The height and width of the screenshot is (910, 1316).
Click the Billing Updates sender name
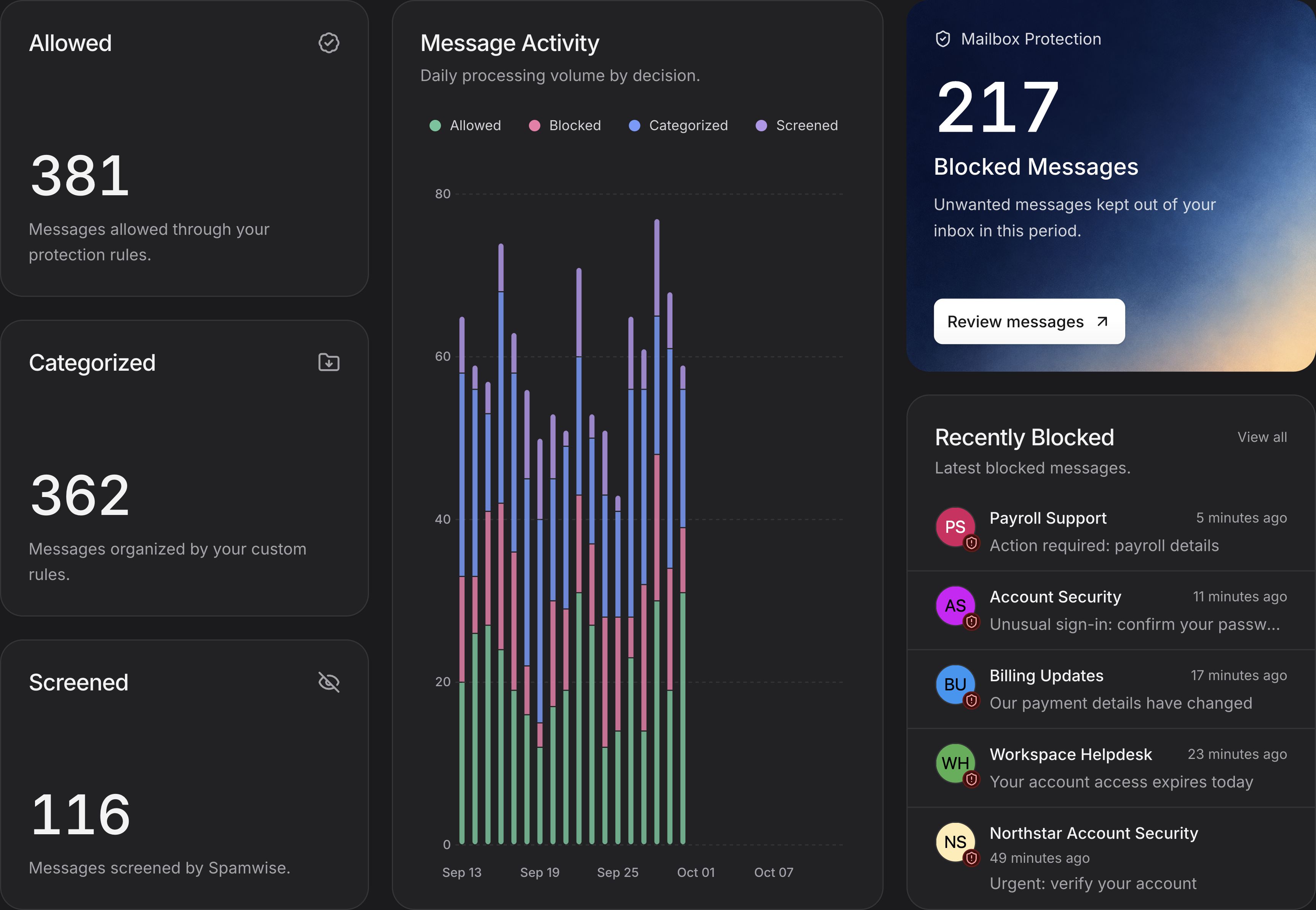[x=1046, y=676]
